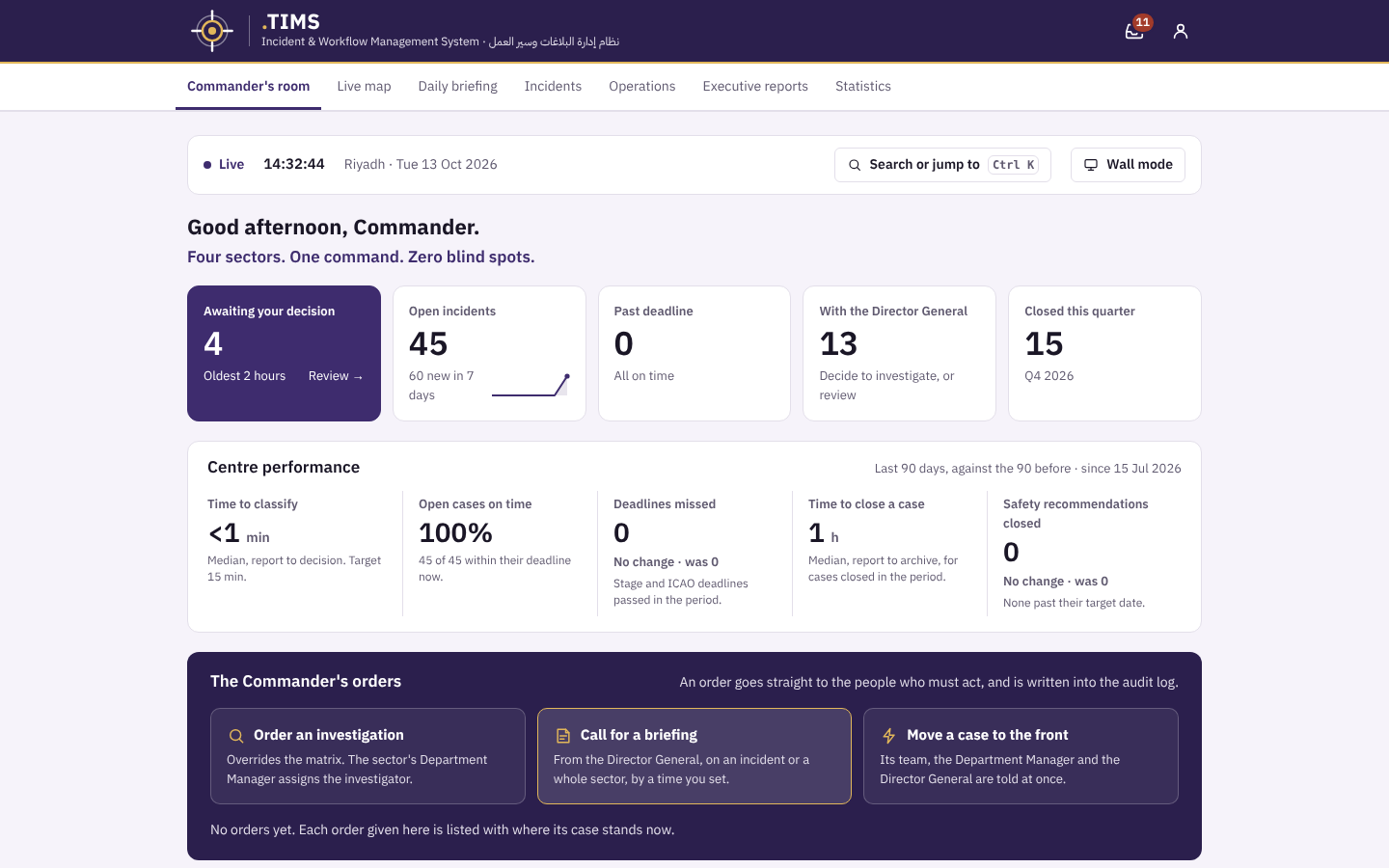The width and height of the screenshot is (1389, 868).
Task: Click "The Commander's orders" heading
Action: click(x=306, y=681)
